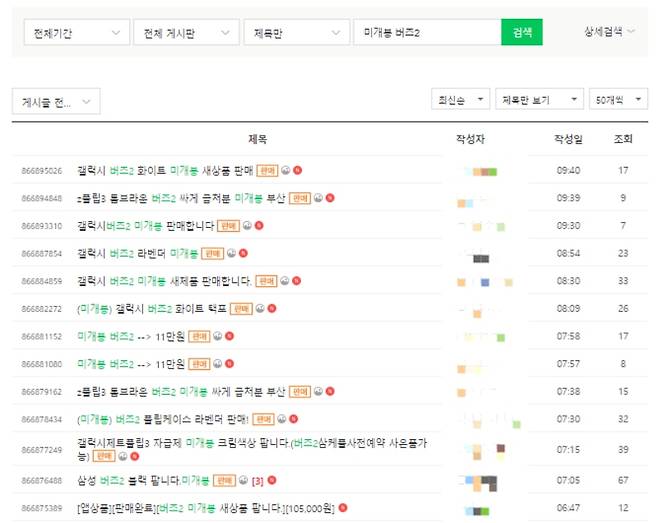The width and height of the screenshot is (658, 523).
Task: Click the smiley icon on post 866895026
Action: tap(286, 170)
